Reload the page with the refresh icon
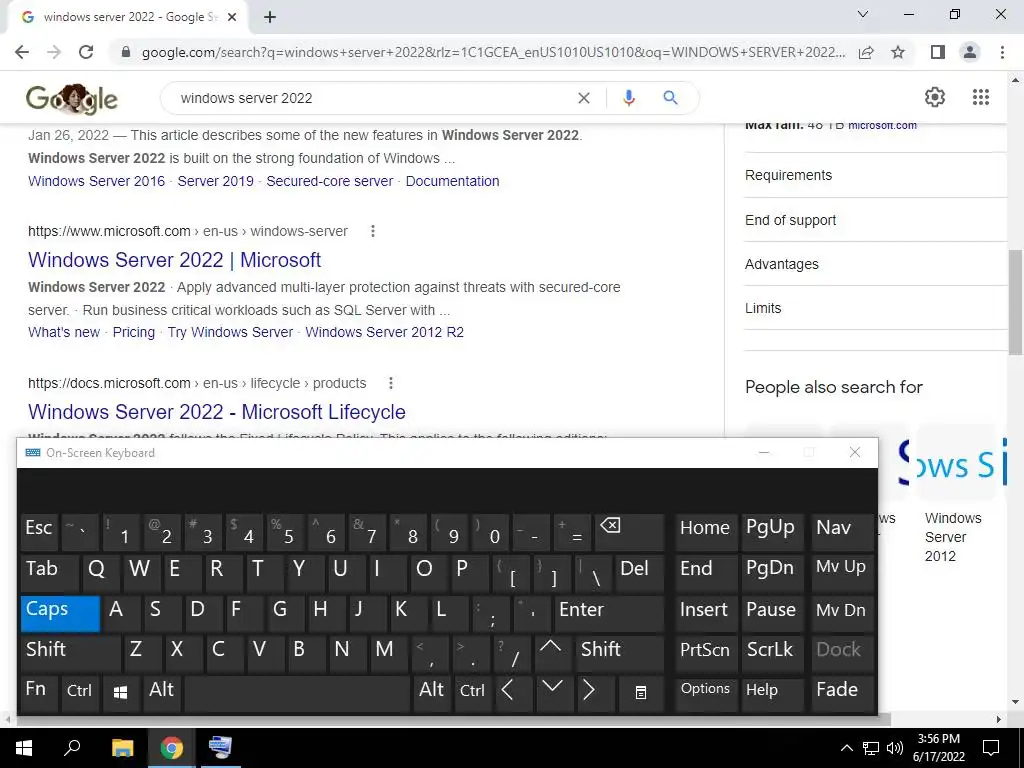The height and width of the screenshot is (768, 1024). point(86,52)
